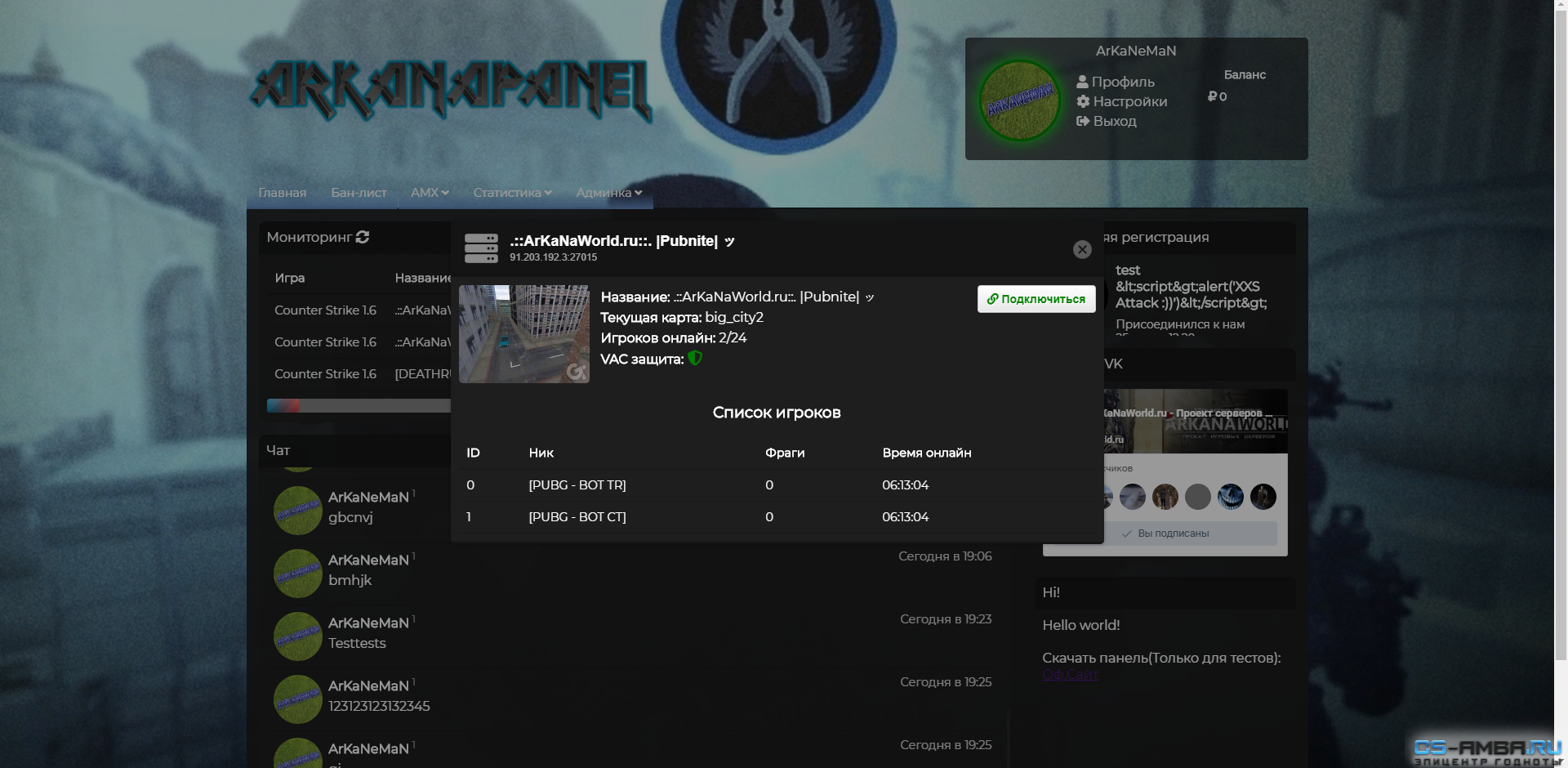Connect to server with Подключиться button

pyautogui.click(x=1036, y=299)
